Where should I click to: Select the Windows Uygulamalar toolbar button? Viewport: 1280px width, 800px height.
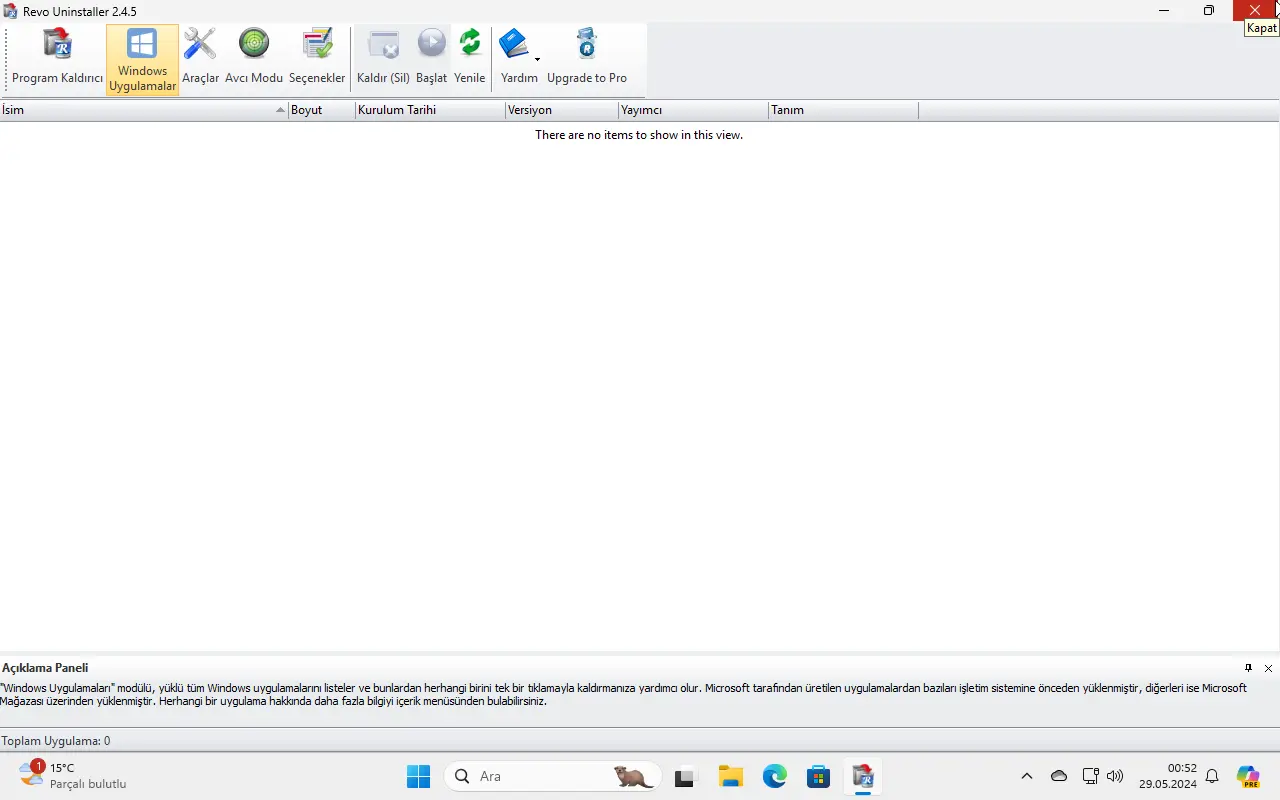coord(142,60)
